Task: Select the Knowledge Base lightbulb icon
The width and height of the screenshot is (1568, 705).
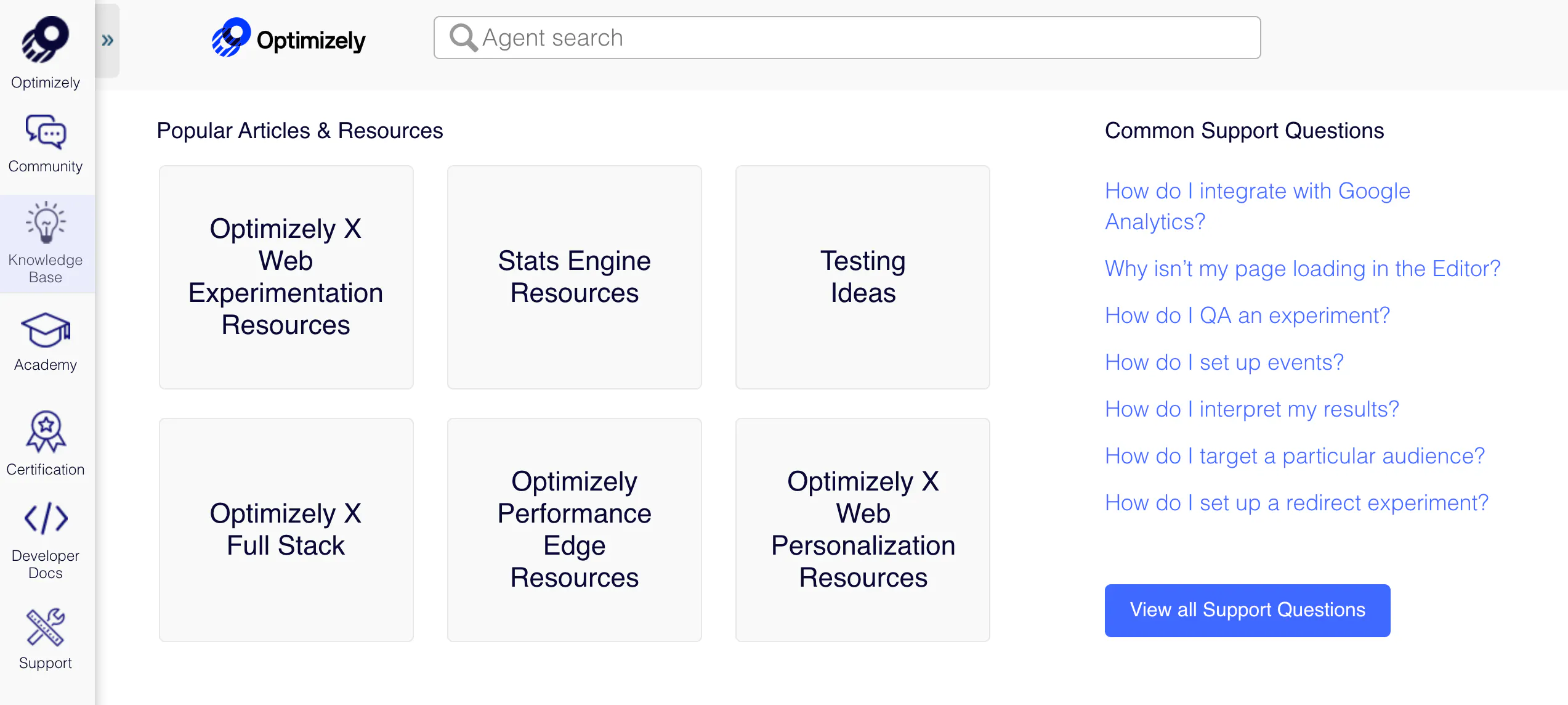Action: [x=46, y=222]
